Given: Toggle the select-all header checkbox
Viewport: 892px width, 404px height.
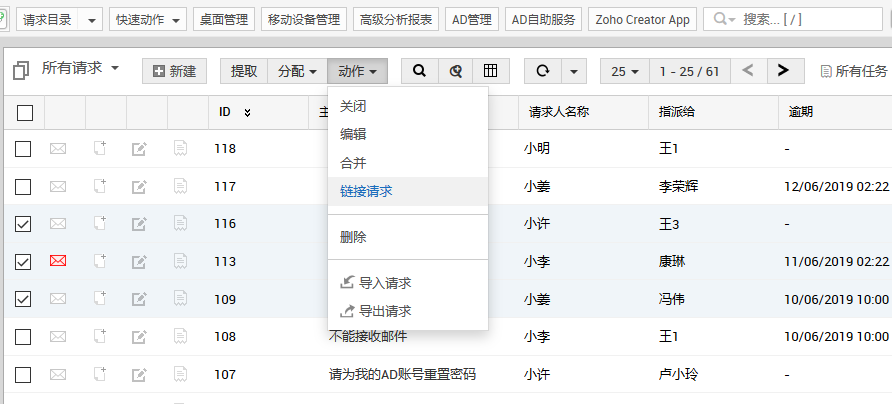Looking at the screenshot, I should click(x=25, y=112).
